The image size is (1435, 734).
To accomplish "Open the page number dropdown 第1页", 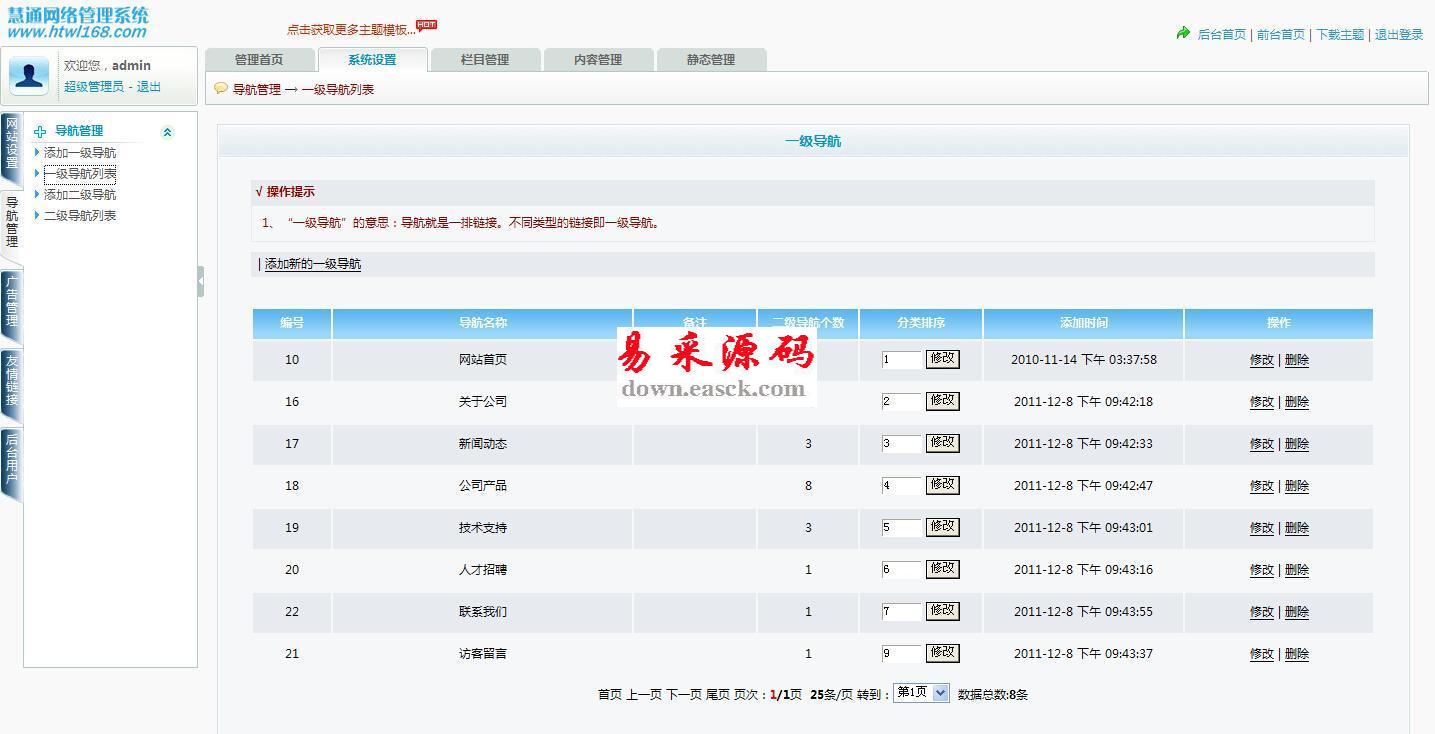I will tap(921, 693).
